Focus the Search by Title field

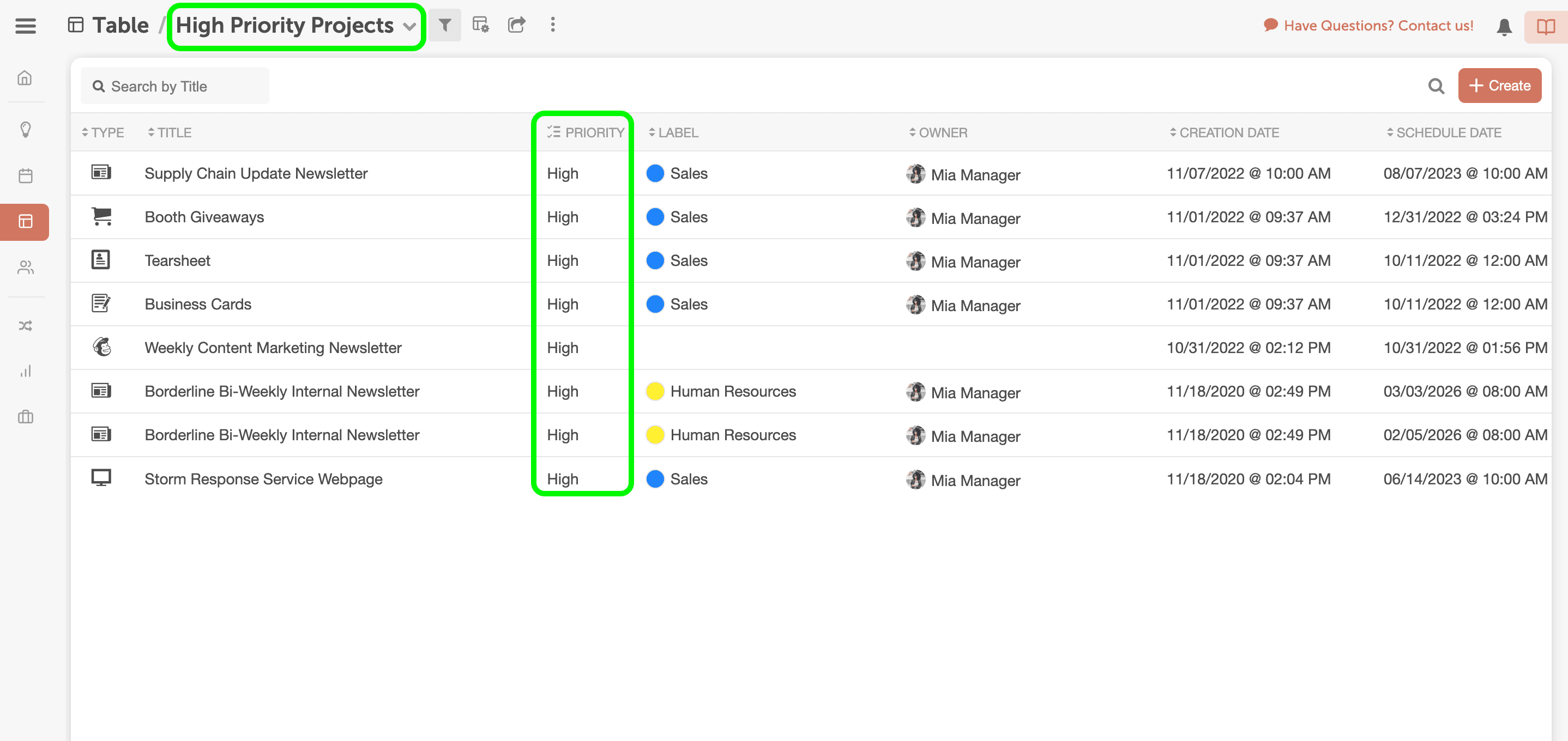(x=174, y=87)
